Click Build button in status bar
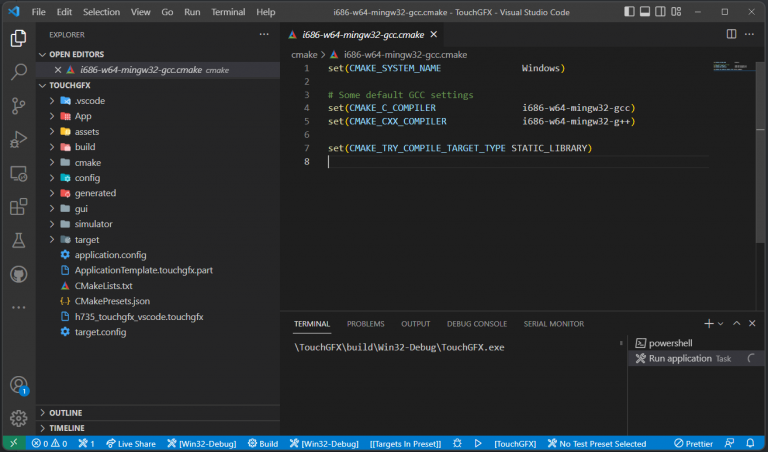 [263, 443]
